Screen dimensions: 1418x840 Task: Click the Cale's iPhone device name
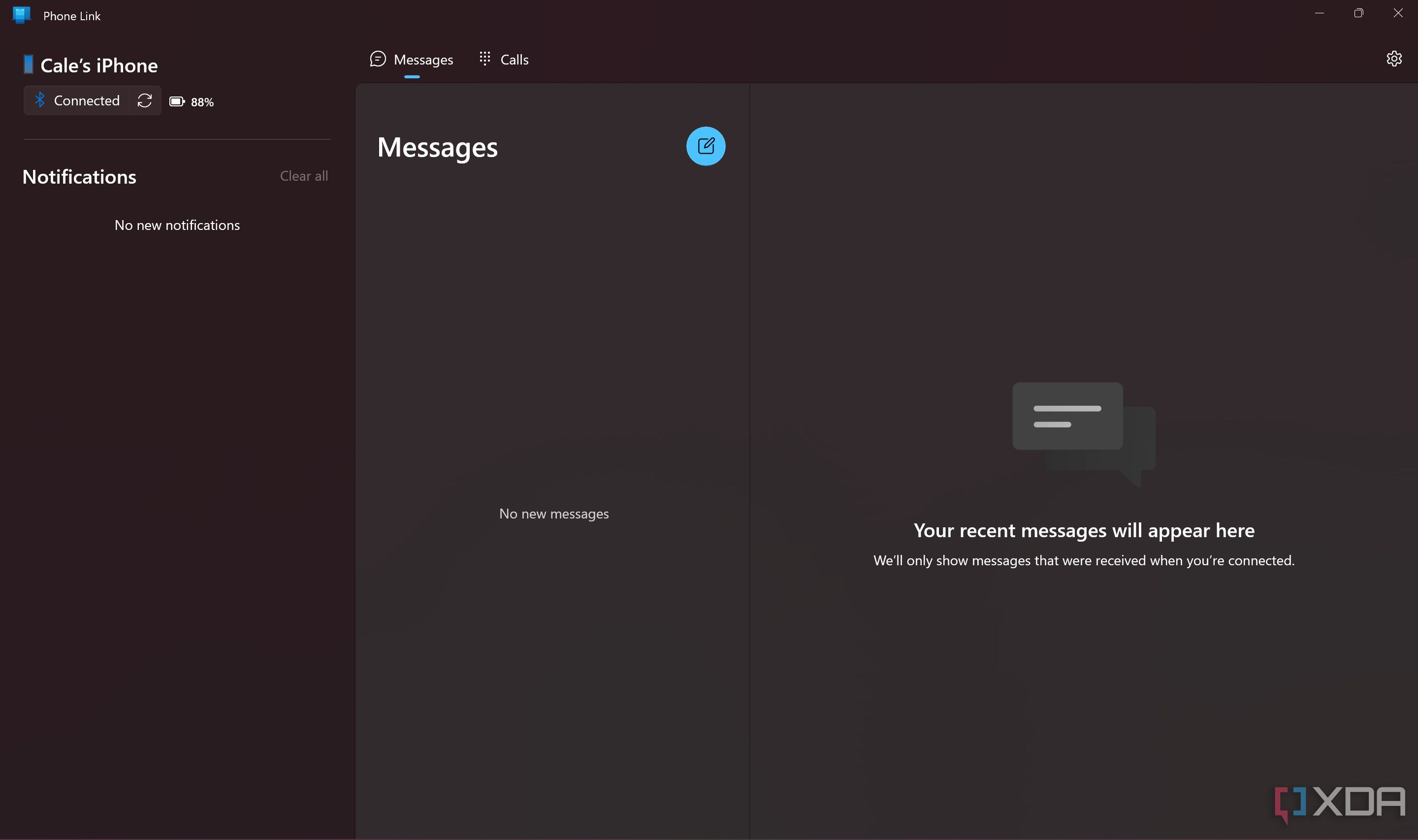pos(99,65)
